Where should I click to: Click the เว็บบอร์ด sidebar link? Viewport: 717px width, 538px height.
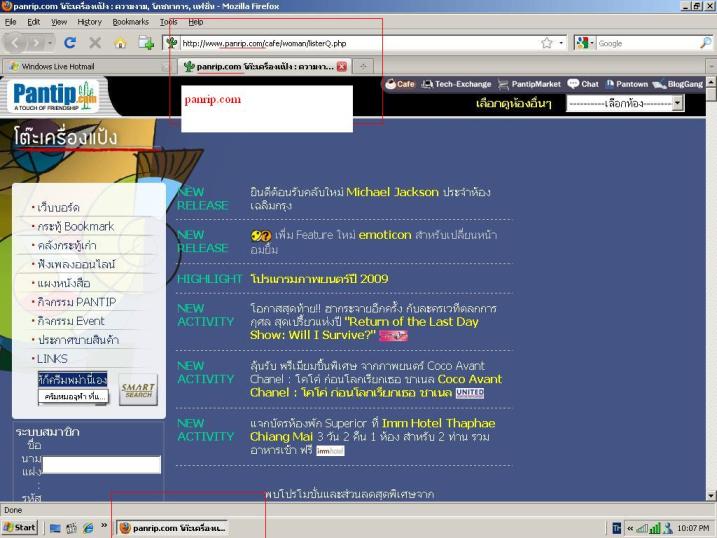58,208
